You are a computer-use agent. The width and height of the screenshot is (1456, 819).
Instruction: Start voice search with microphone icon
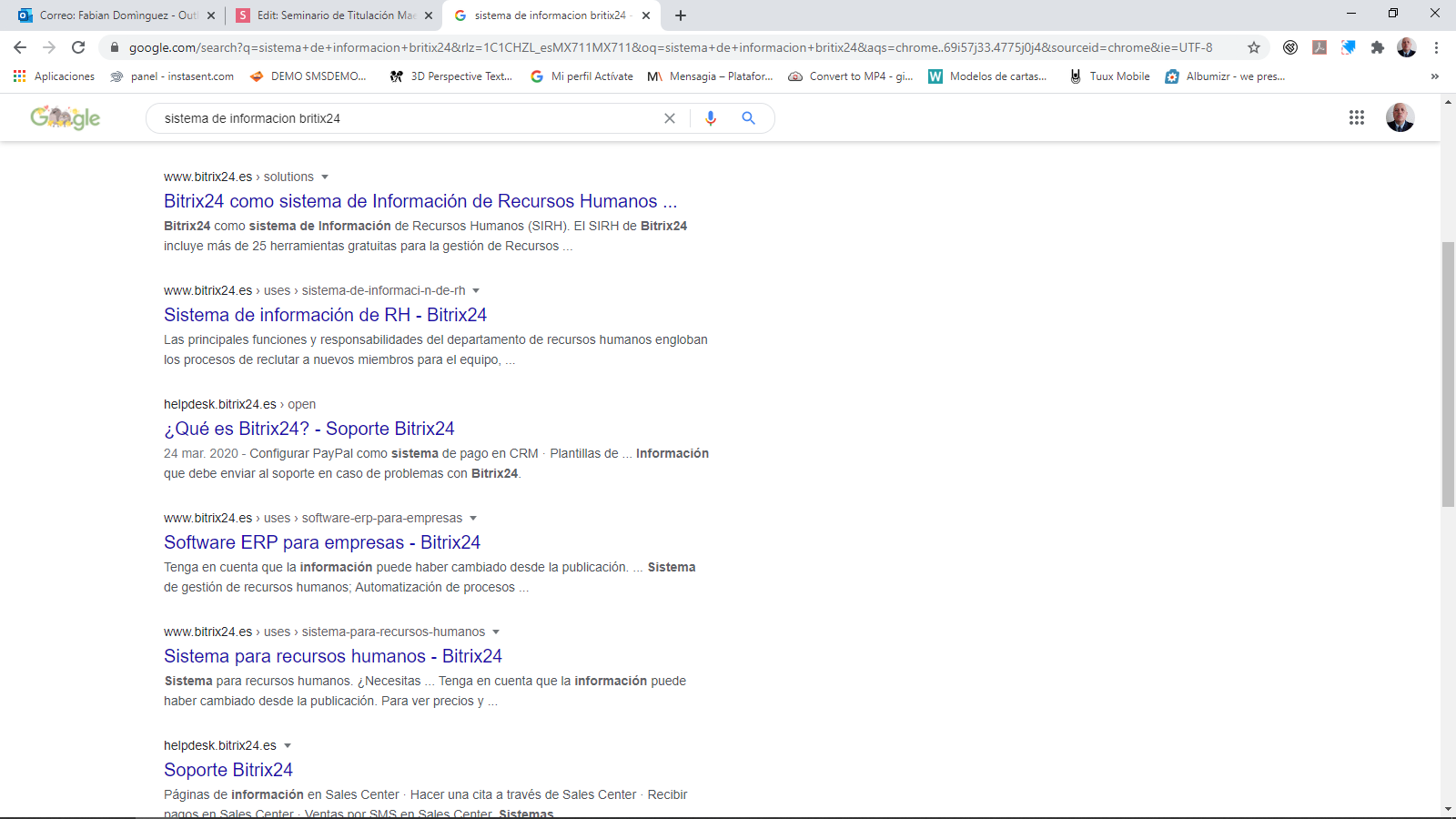(711, 118)
